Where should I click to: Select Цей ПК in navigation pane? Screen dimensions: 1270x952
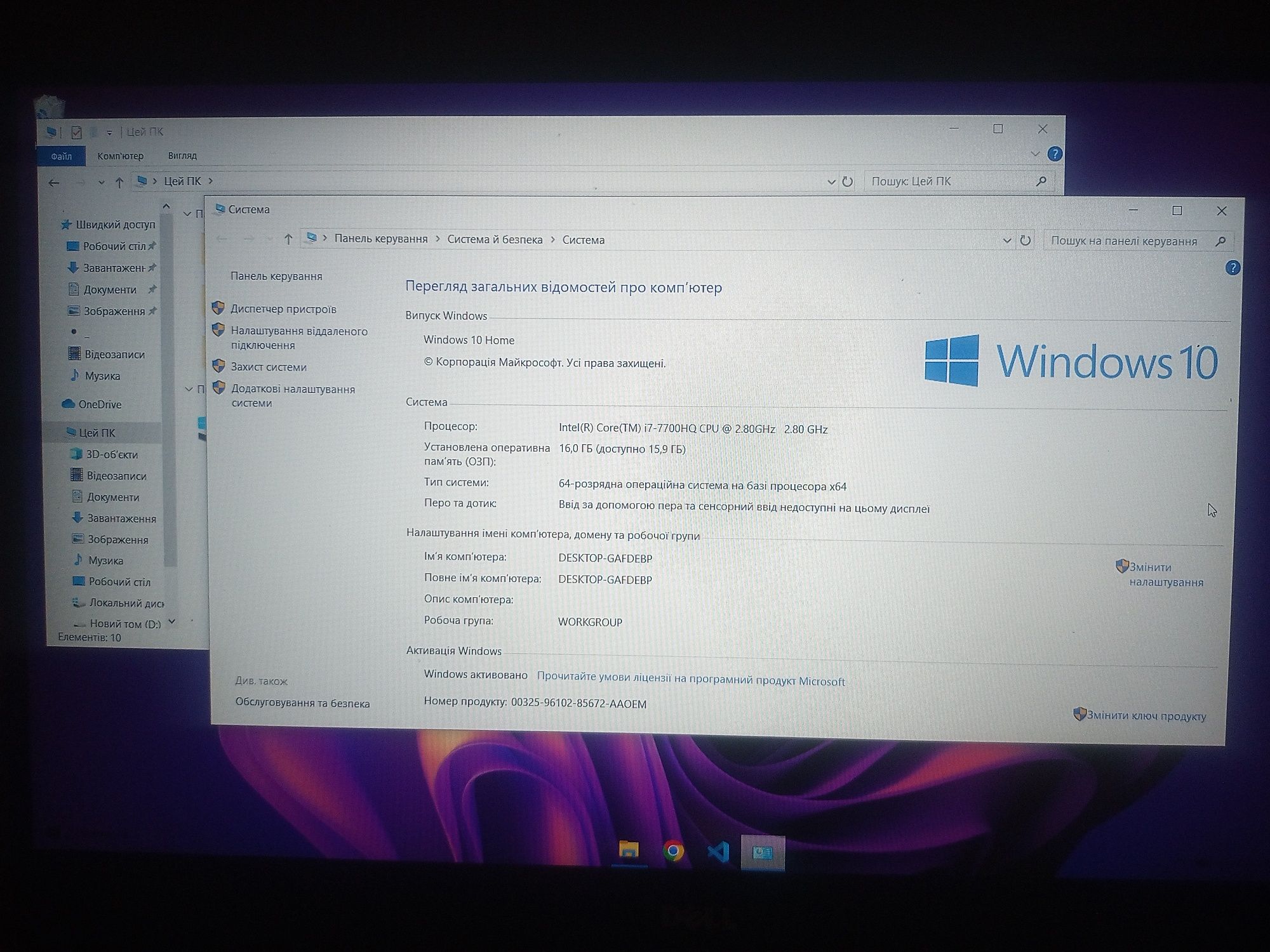pyautogui.click(x=91, y=433)
